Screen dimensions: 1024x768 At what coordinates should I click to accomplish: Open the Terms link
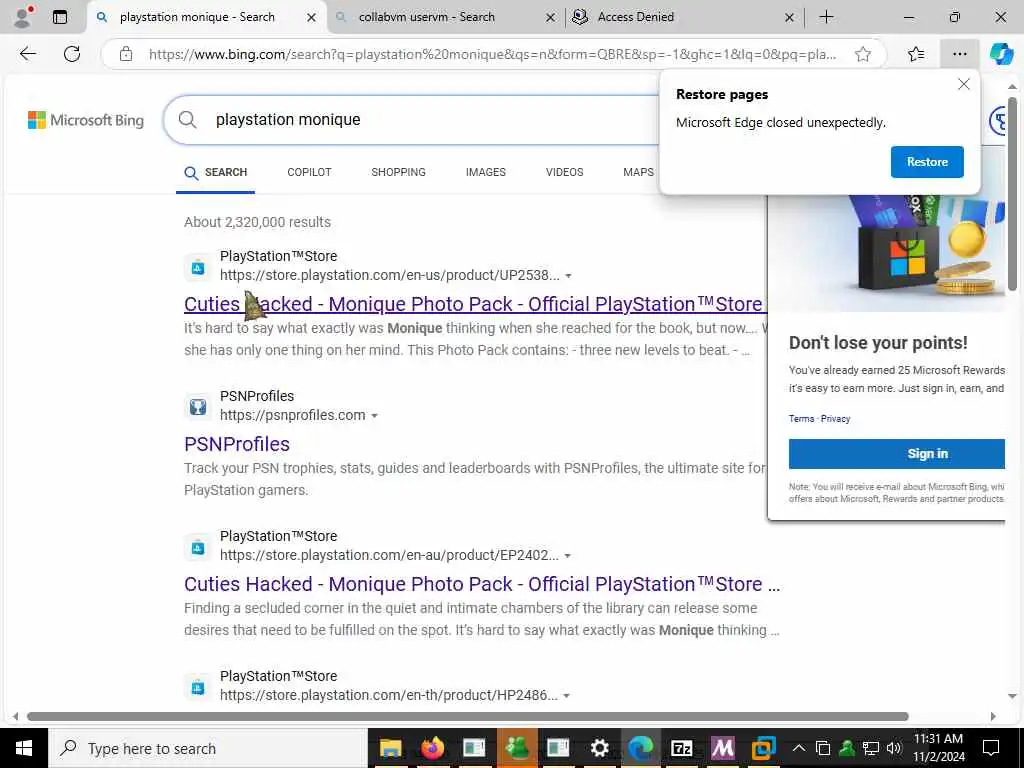(x=801, y=419)
